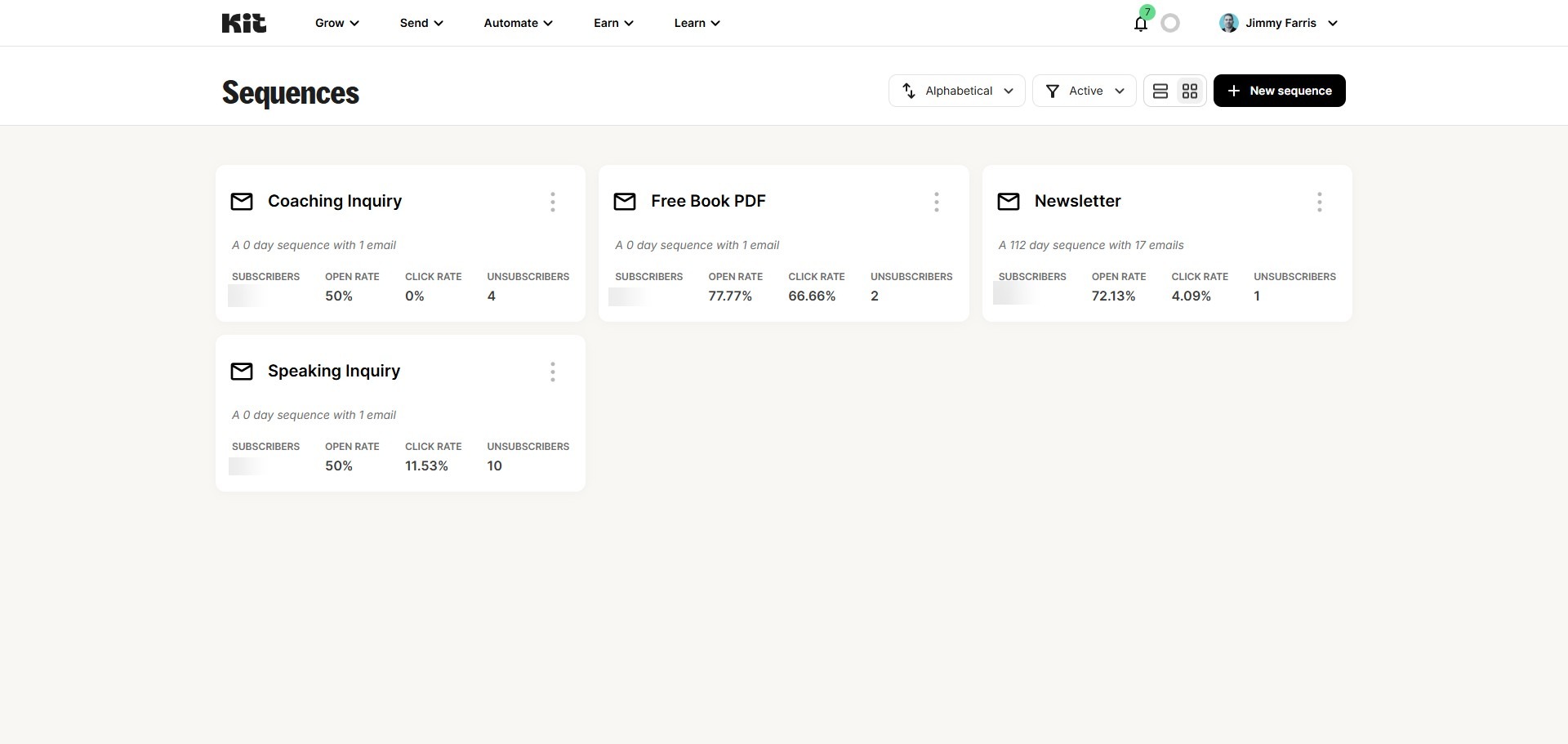
Task: Open the Grow menu
Action: click(336, 23)
